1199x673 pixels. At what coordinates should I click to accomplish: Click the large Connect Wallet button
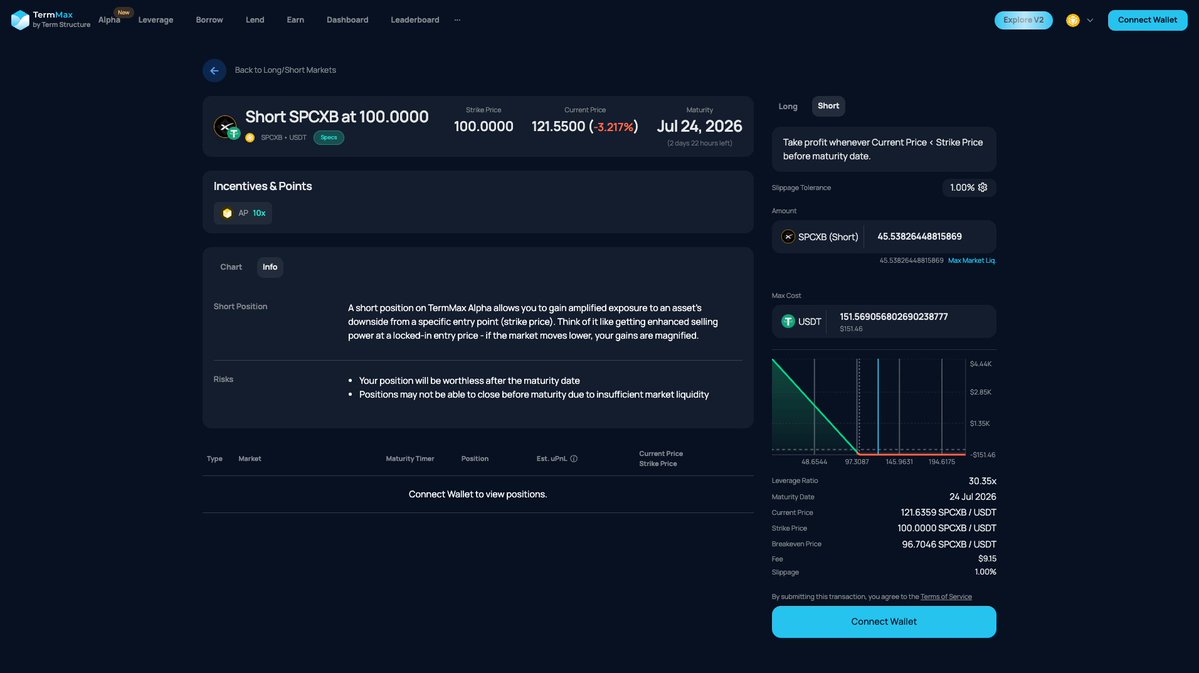883,622
